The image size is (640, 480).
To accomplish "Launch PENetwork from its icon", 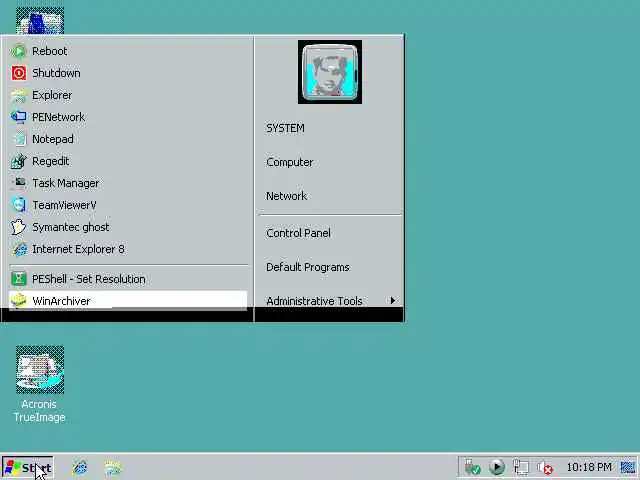I will [x=18, y=117].
